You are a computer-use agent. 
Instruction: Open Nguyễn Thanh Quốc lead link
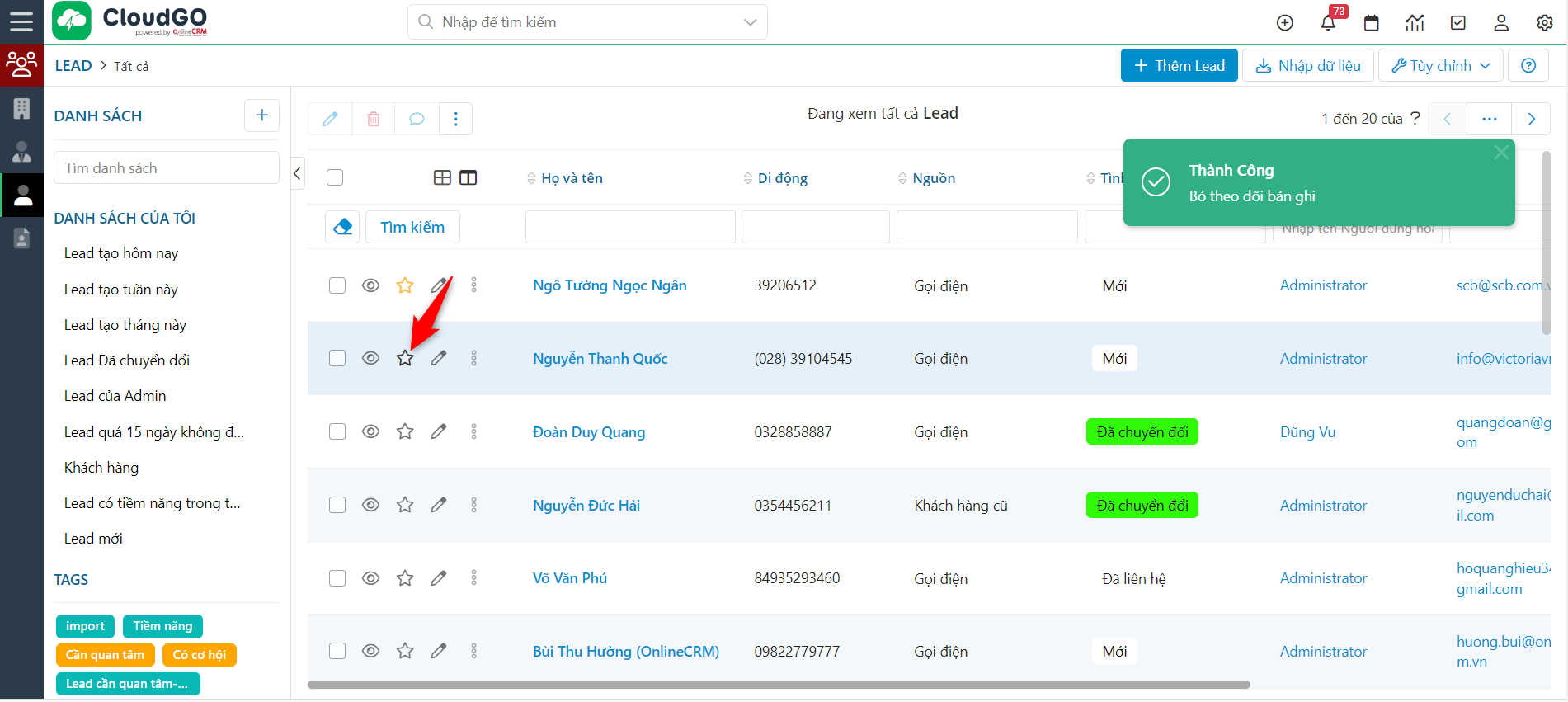[600, 359]
